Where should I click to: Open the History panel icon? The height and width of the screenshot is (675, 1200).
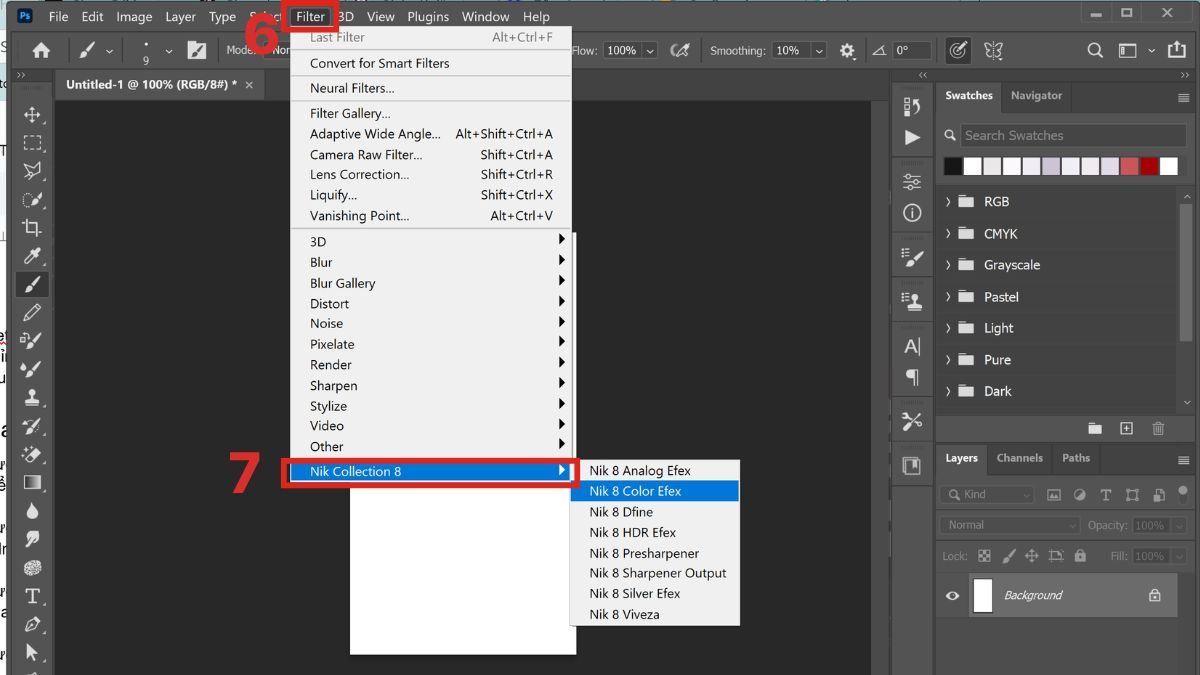(x=912, y=106)
